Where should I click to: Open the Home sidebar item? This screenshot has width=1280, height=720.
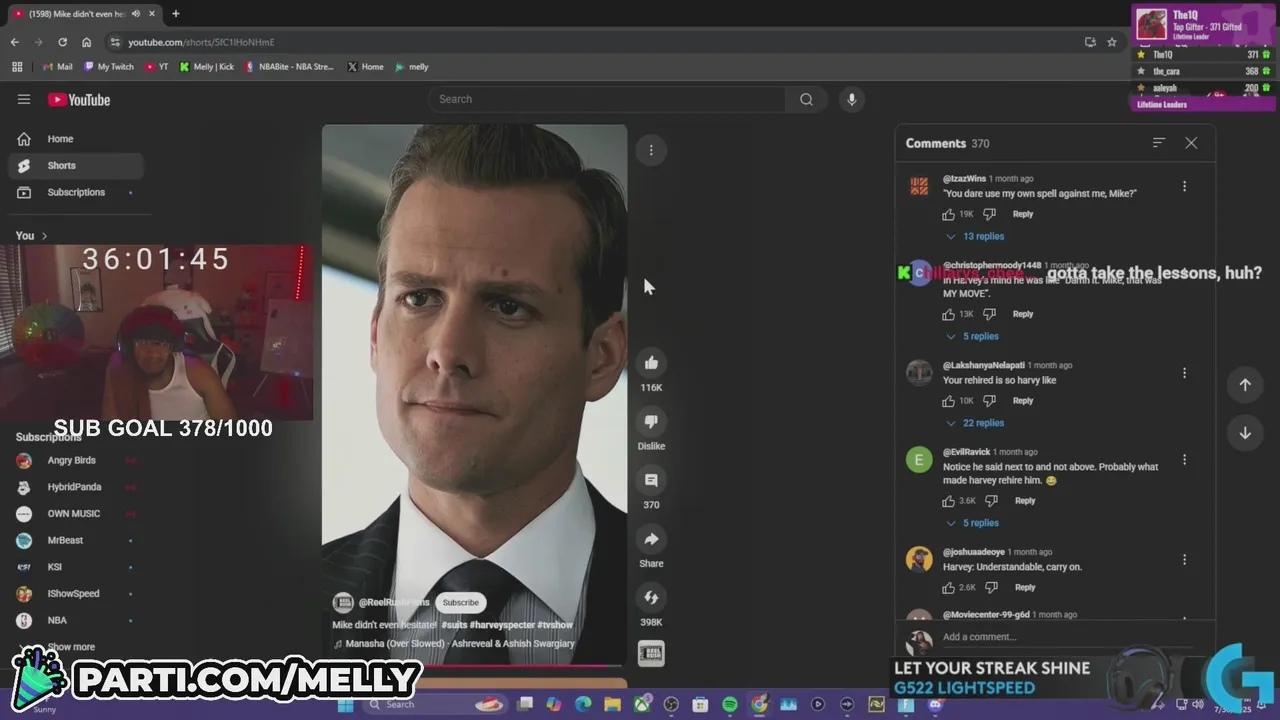[76, 139]
